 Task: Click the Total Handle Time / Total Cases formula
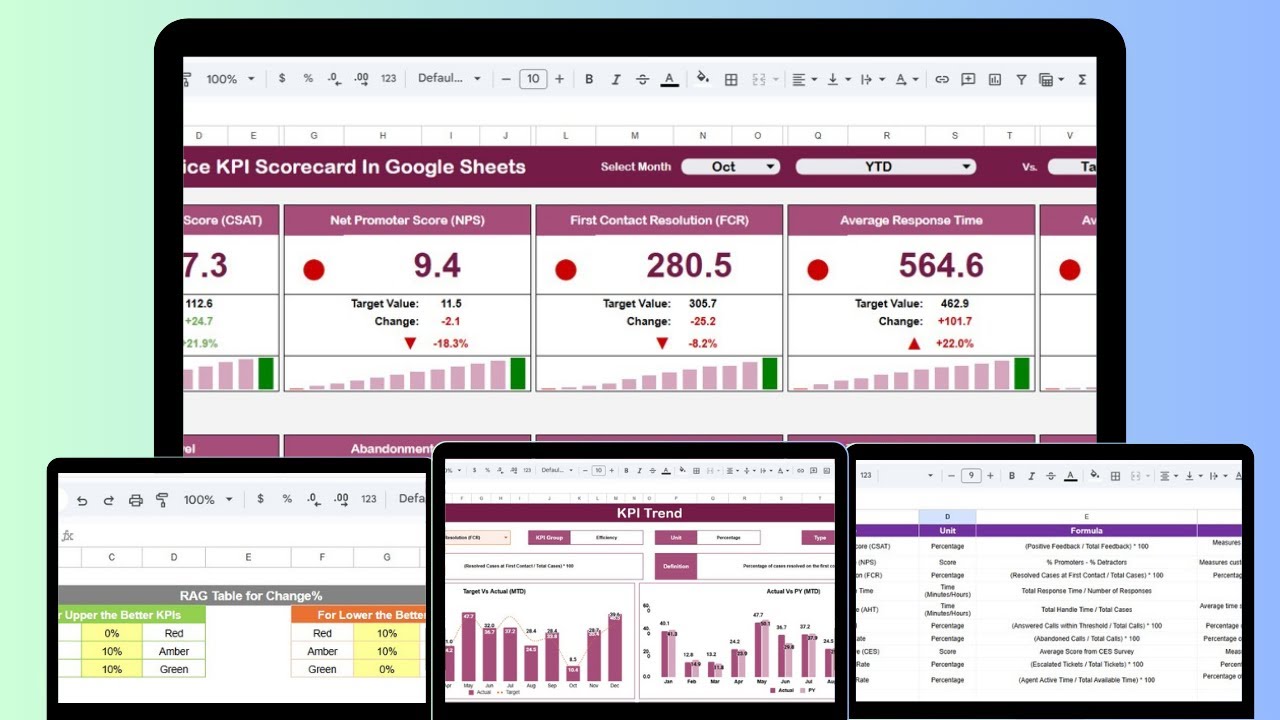(x=1086, y=609)
